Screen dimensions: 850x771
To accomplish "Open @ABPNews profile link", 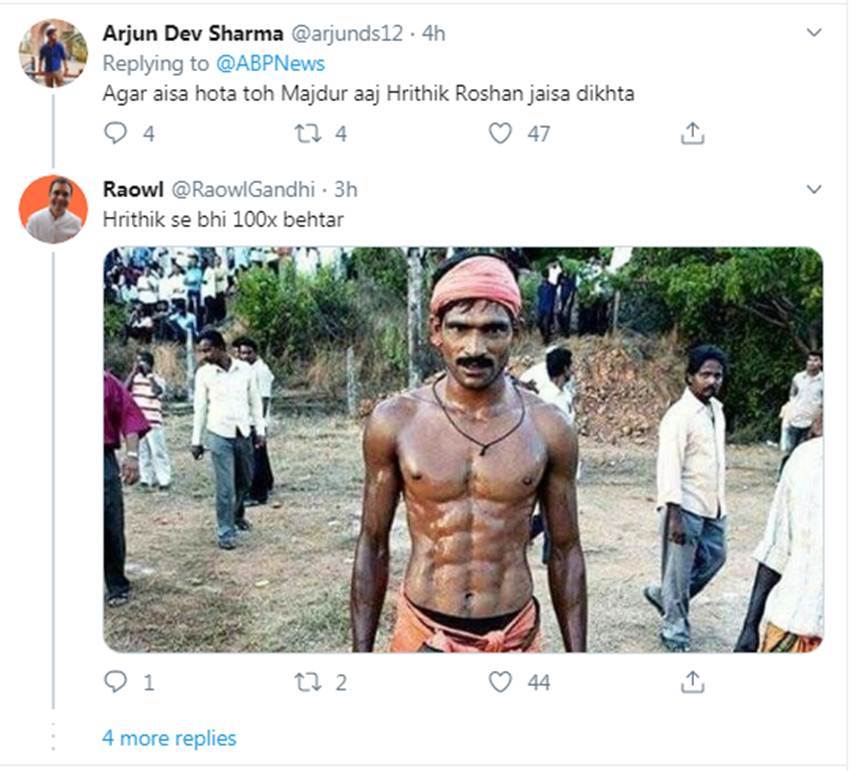I will click(x=270, y=63).
